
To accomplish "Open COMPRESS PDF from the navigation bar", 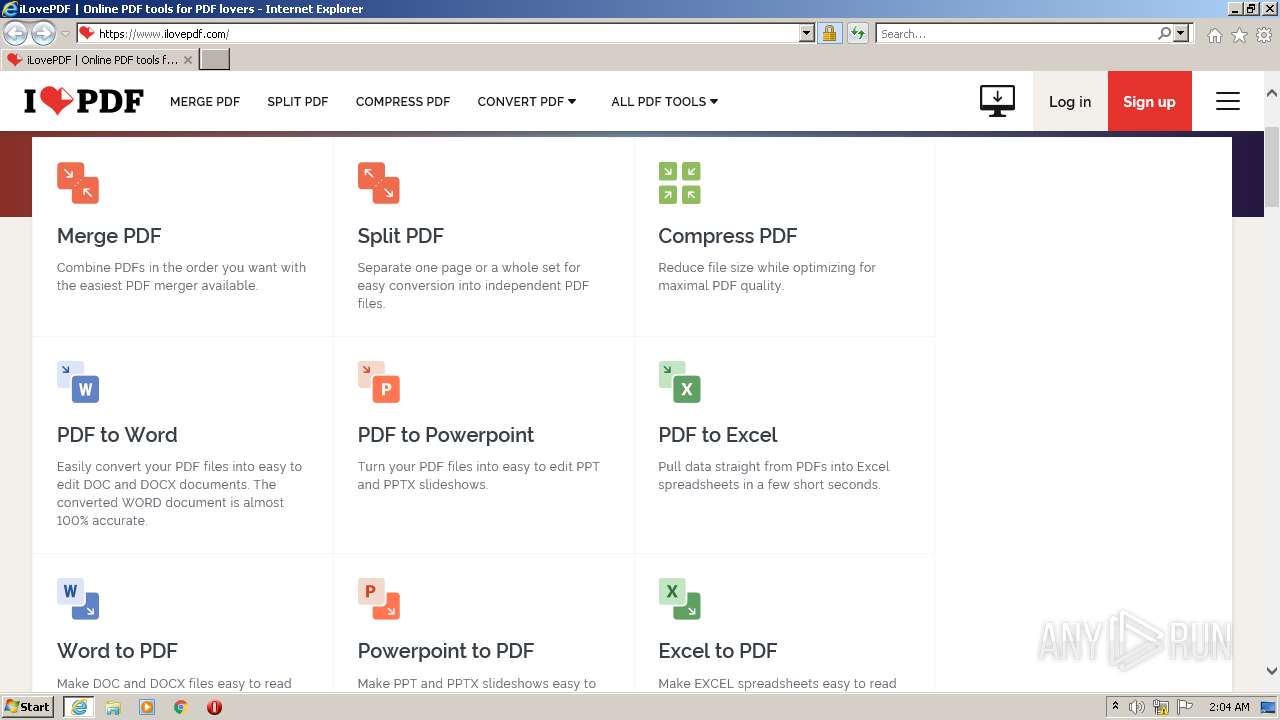I will [x=403, y=101].
